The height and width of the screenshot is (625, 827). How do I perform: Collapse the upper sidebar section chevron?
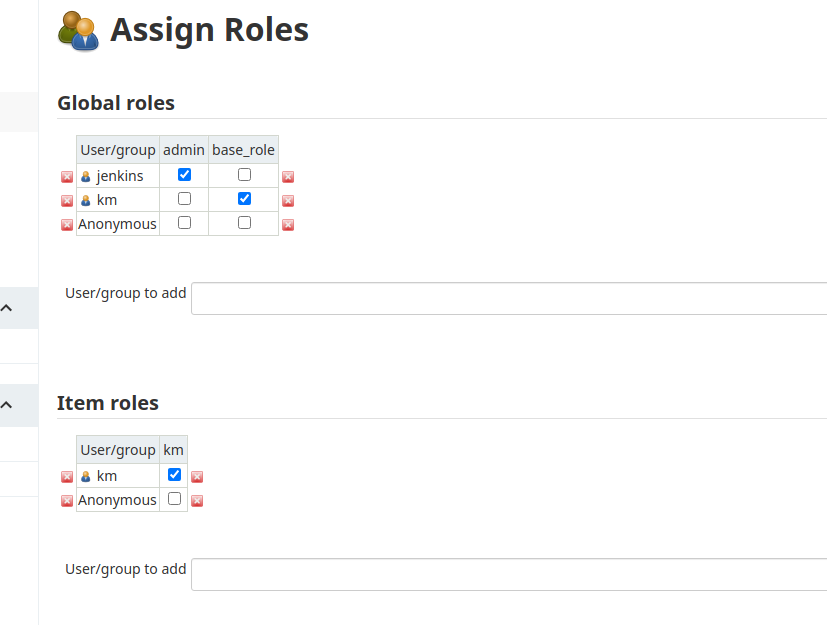click(x=7, y=308)
